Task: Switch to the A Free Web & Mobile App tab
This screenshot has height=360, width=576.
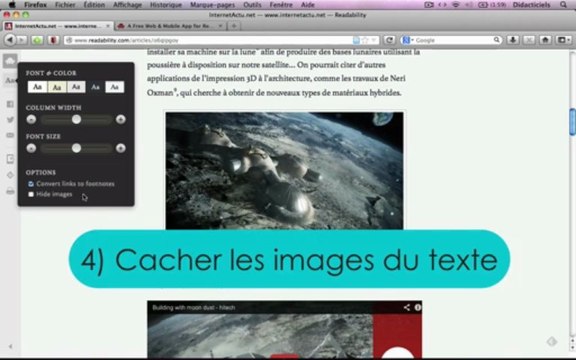Action: pos(170,26)
